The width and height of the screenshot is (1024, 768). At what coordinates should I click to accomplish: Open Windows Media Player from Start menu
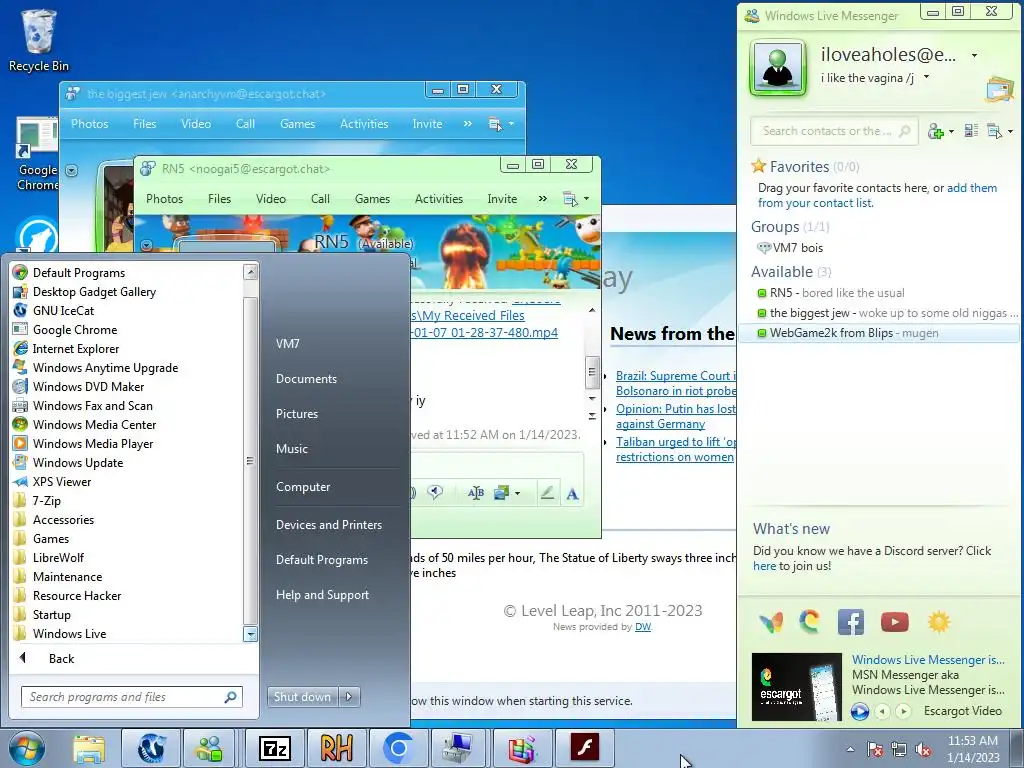pos(93,443)
